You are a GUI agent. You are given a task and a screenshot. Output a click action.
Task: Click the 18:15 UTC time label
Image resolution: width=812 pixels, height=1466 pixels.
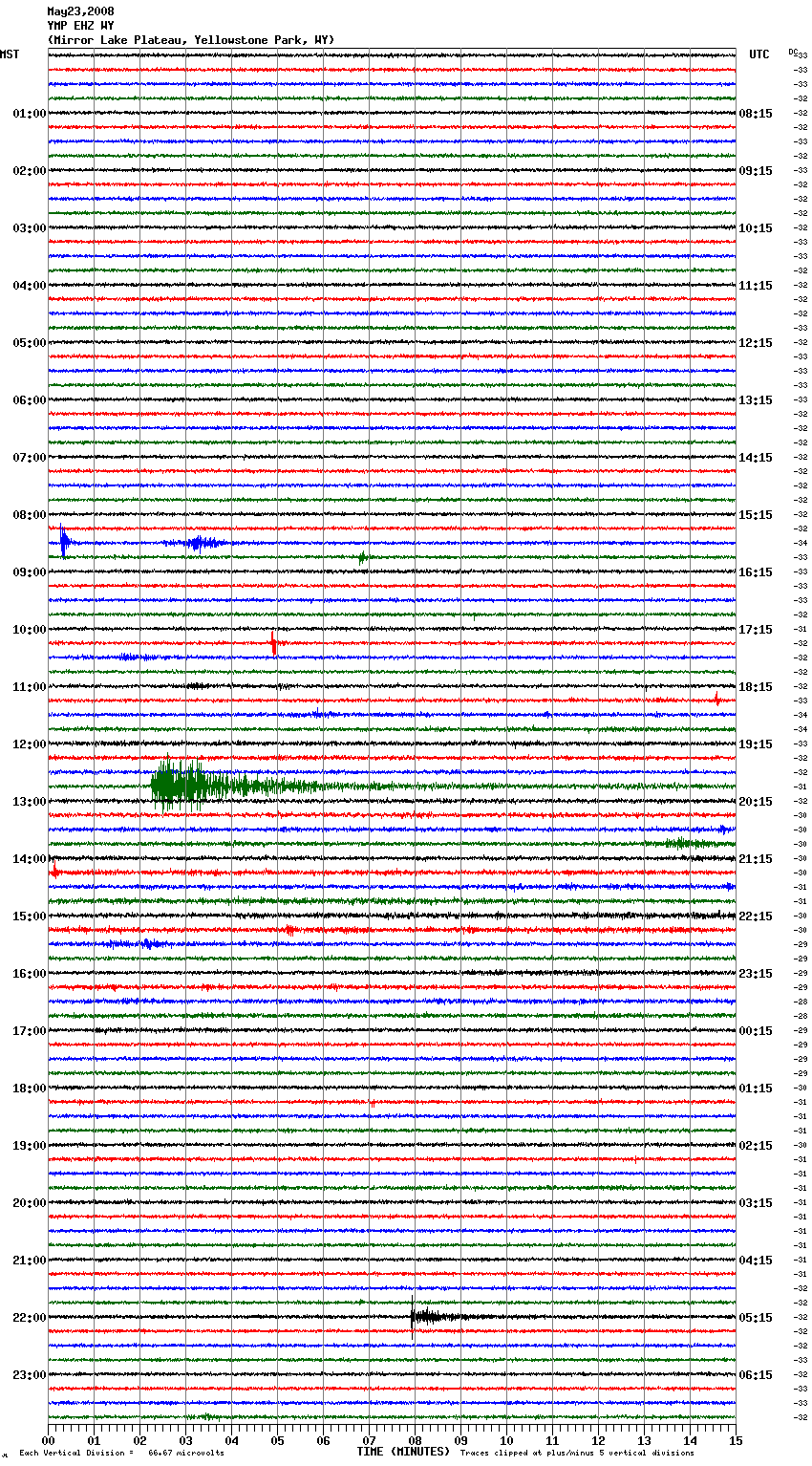tap(756, 687)
